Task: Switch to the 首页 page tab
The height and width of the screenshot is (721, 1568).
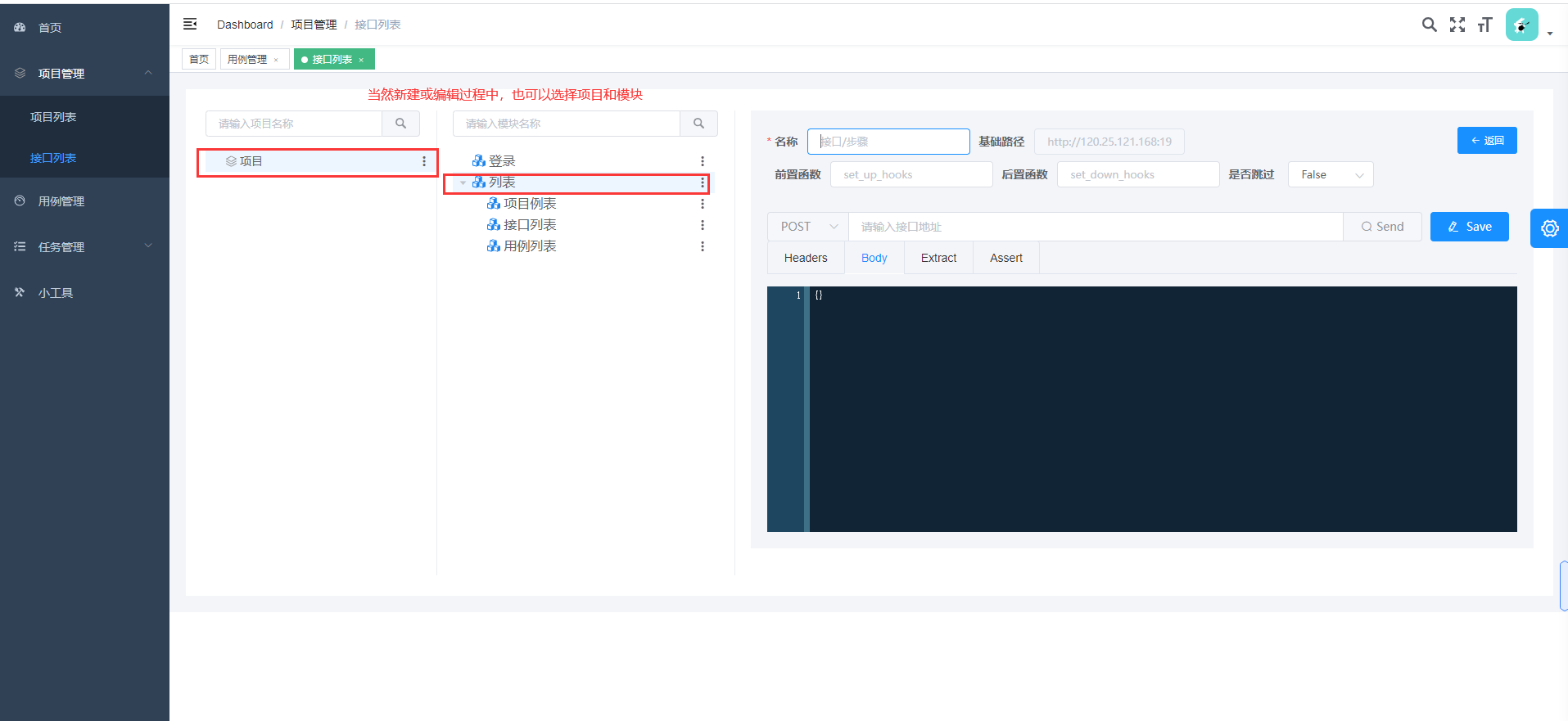Action: [x=199, y=59]
